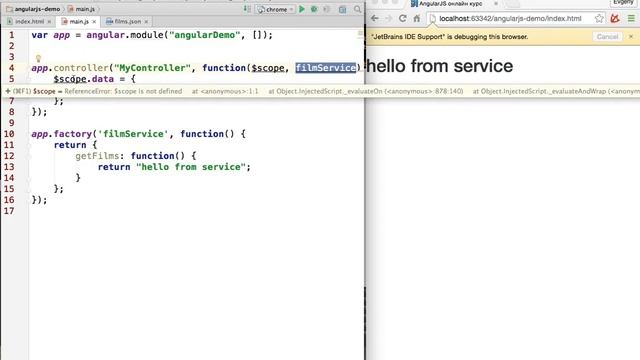Open Chrome home page icon

pyautogui.click(x=417, y=18)
